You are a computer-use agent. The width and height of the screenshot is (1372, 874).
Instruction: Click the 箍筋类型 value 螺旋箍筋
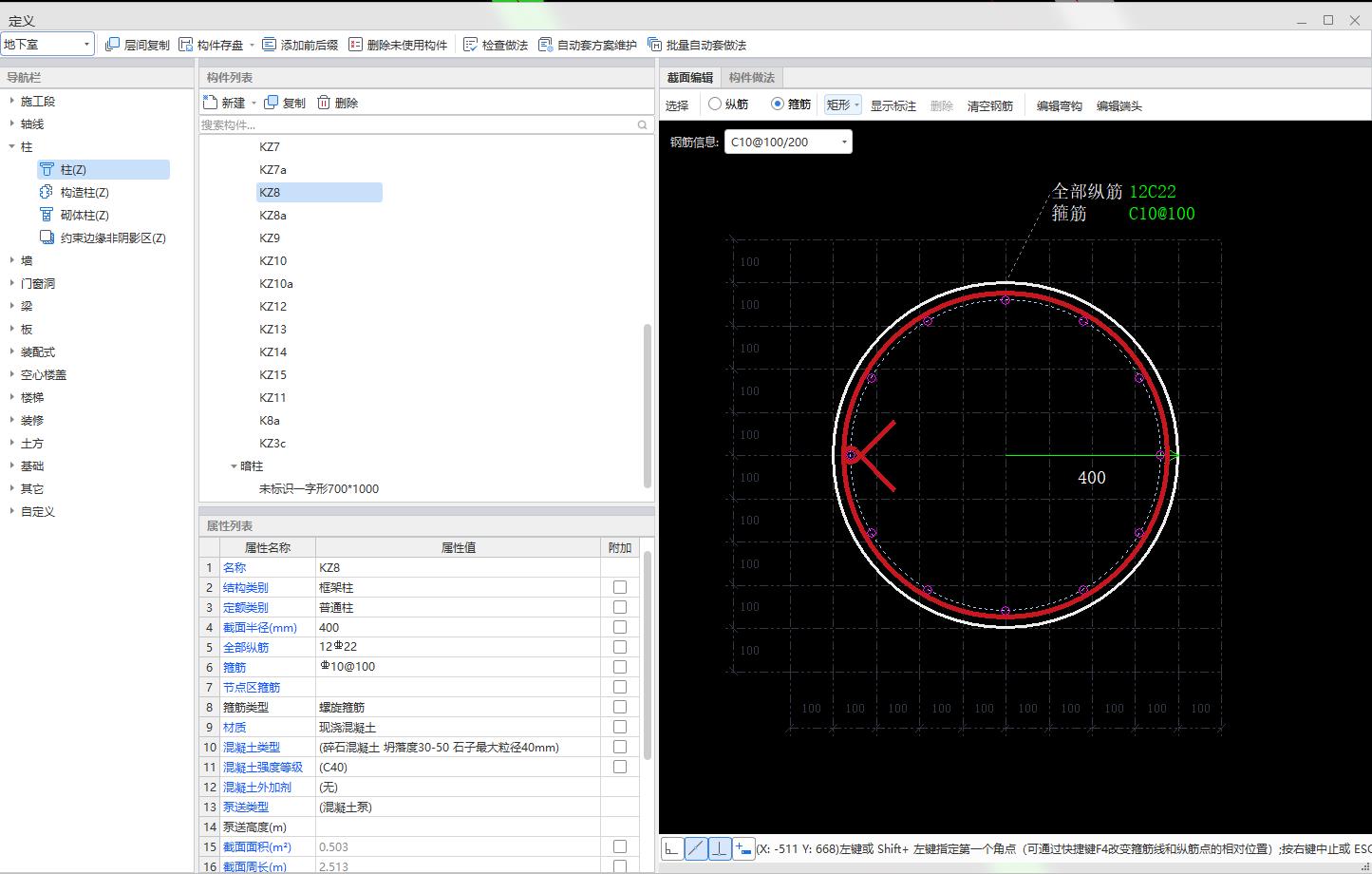pyautogui.click(x=458, y=707)
